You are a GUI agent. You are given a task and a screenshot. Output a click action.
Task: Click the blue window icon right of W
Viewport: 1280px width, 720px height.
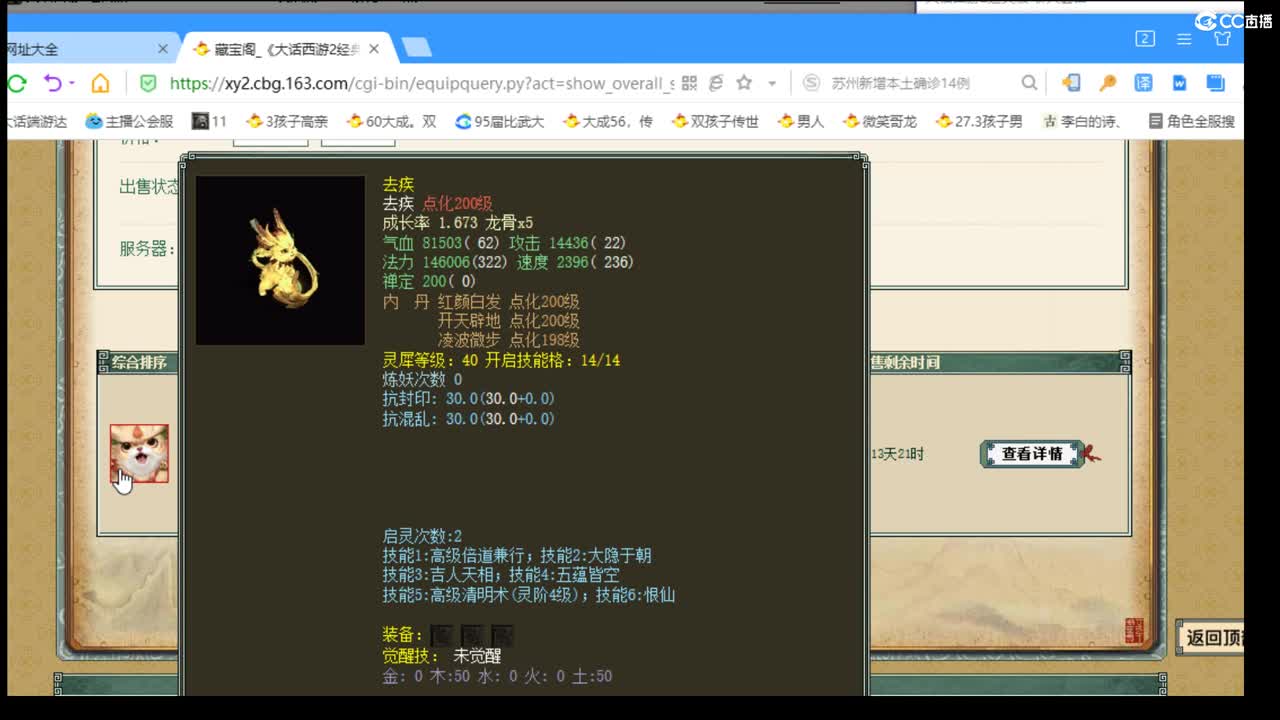1215,83
